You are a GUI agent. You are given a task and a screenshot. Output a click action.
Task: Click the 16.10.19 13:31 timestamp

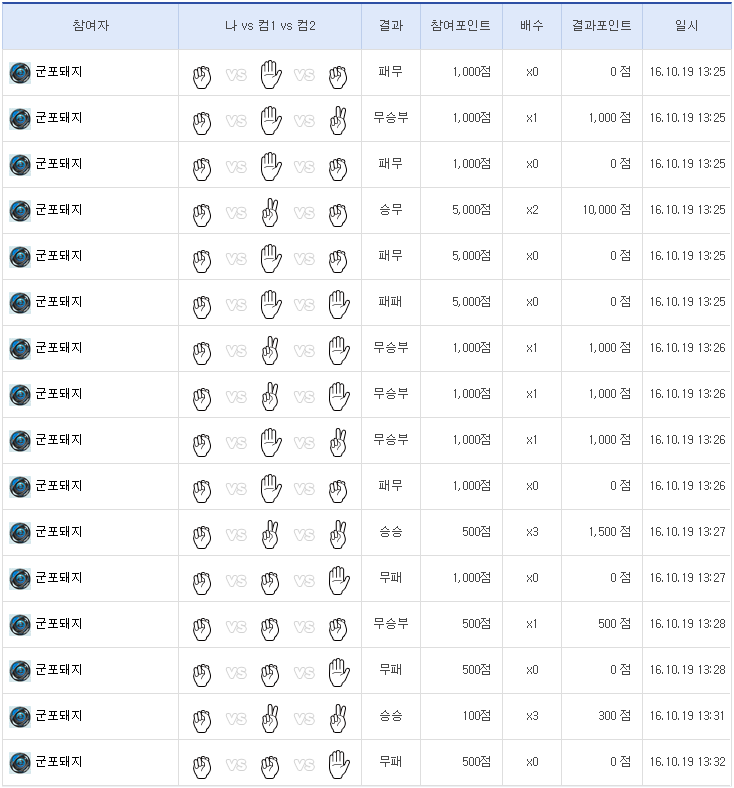coord(687,716)
